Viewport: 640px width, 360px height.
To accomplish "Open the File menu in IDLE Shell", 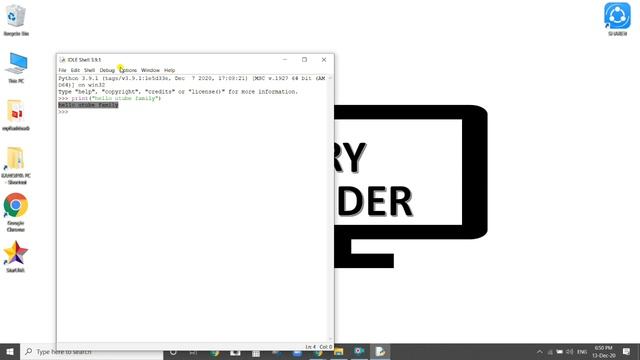I will pyautogui.click(x=62, y=70).
